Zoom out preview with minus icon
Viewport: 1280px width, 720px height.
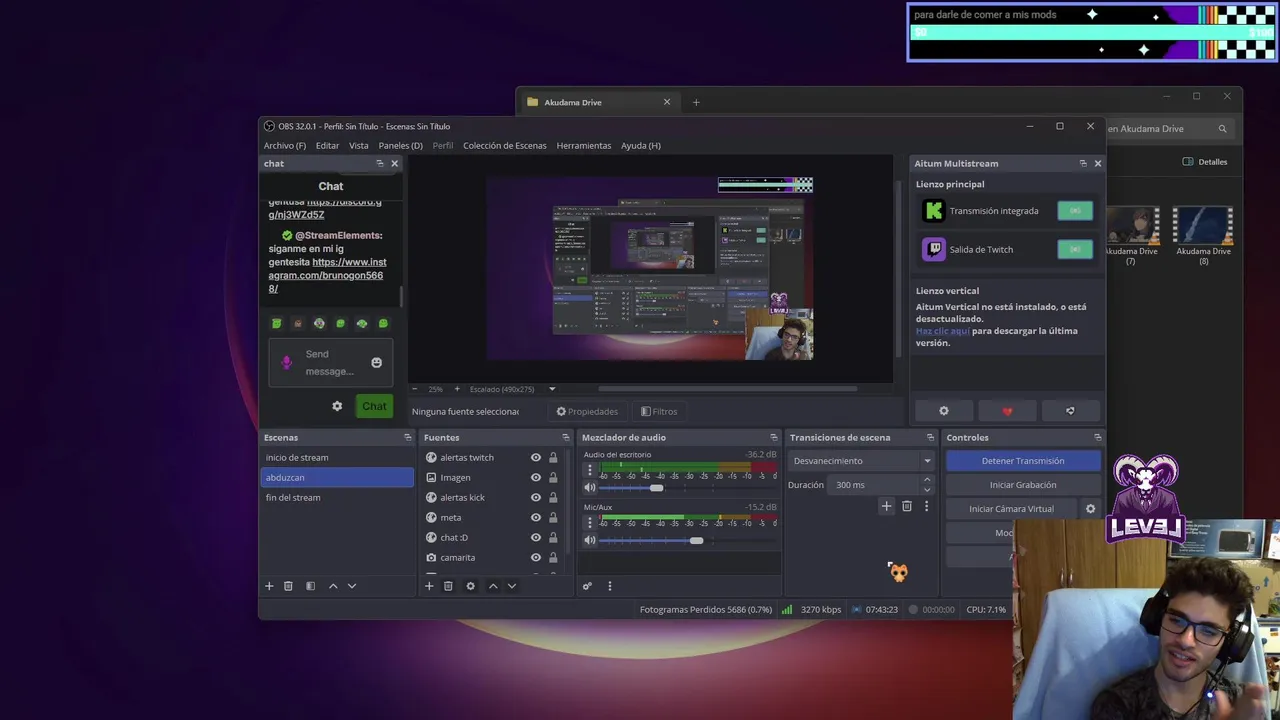pyautogui.click(x=415, y=389)
